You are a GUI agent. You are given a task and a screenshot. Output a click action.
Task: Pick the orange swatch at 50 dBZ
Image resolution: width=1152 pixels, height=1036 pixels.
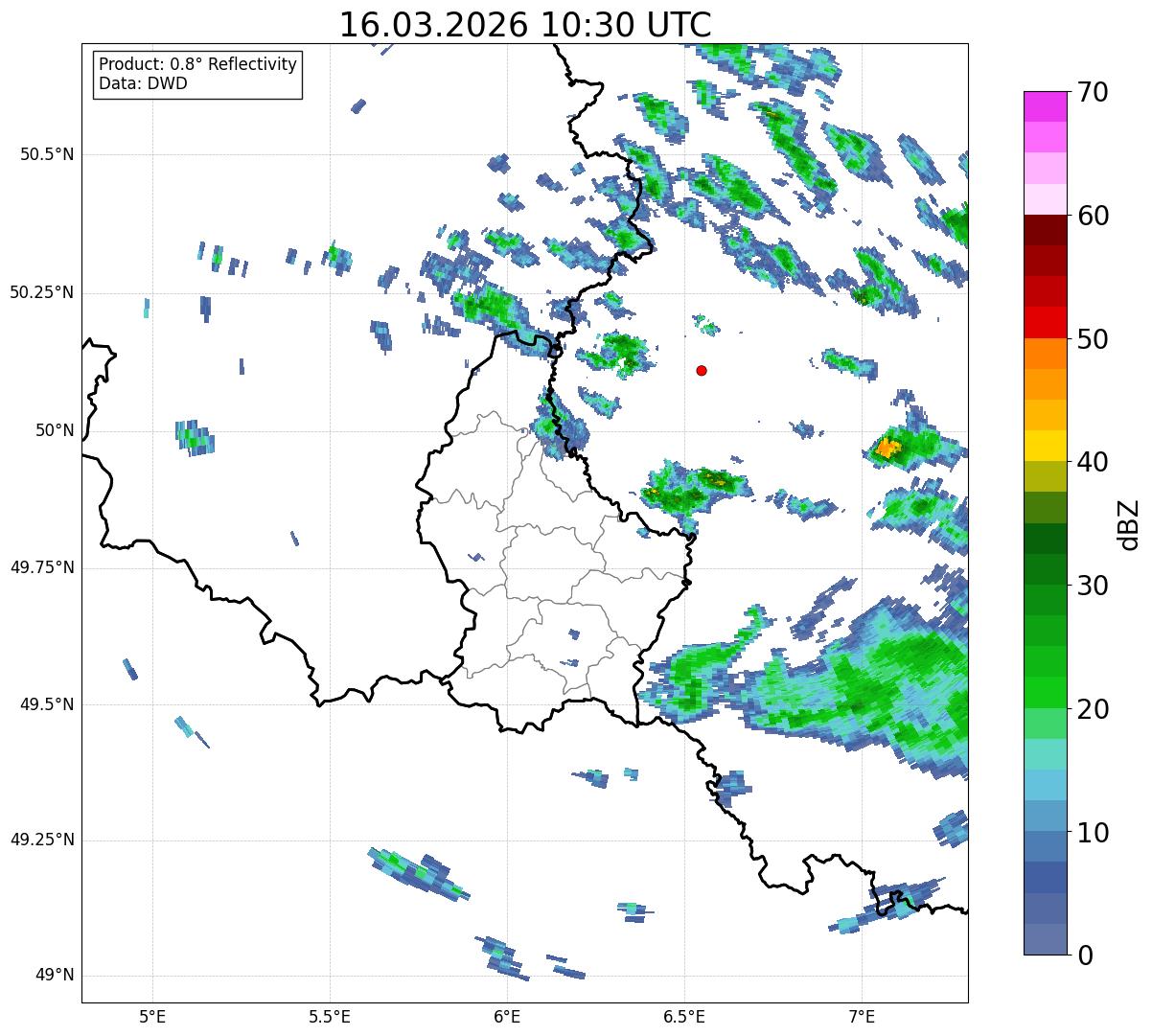click(x=1046, y=354)
